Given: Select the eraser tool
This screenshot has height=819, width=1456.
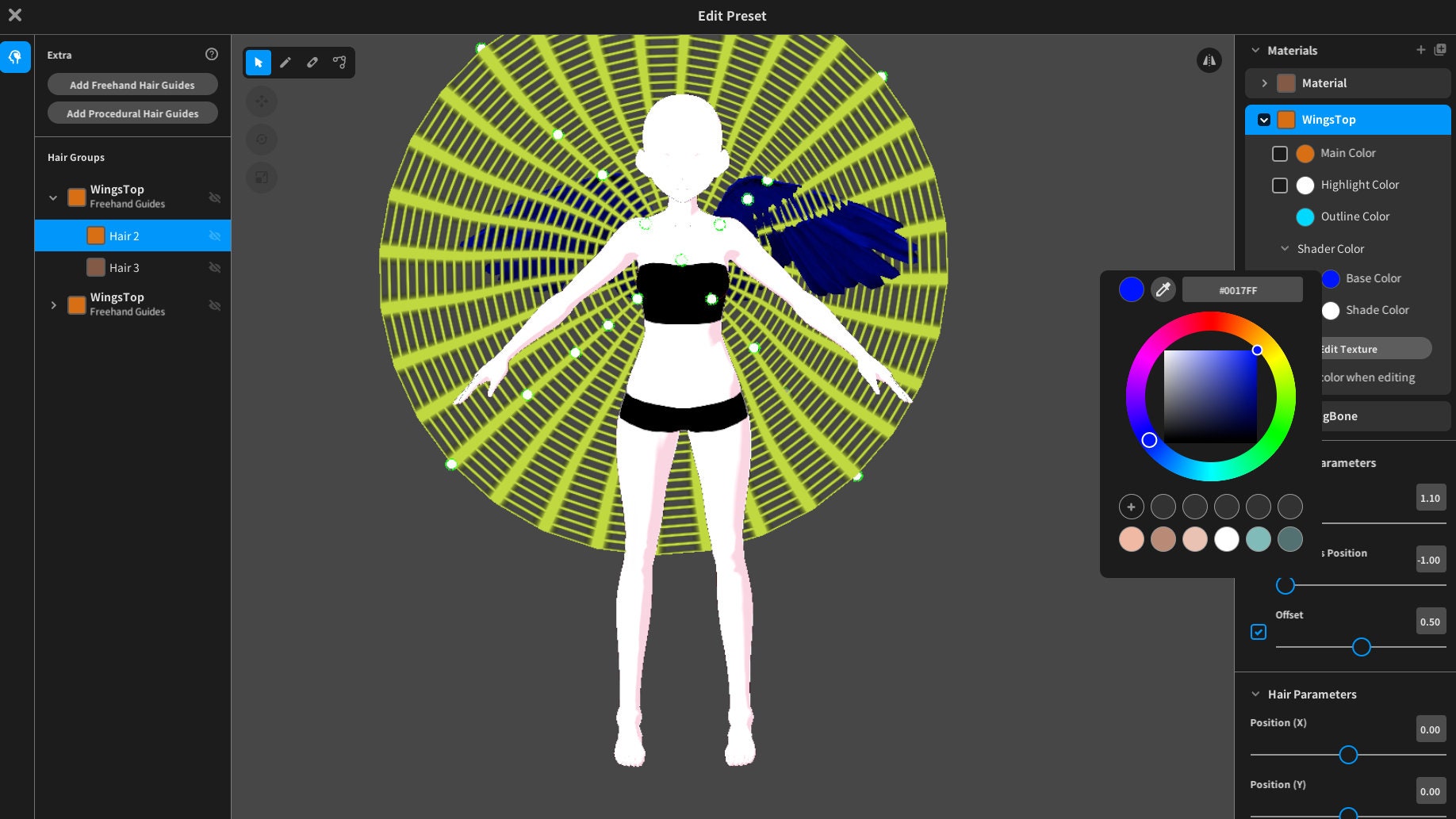Looking at the screenshot, I should (312, 62).
